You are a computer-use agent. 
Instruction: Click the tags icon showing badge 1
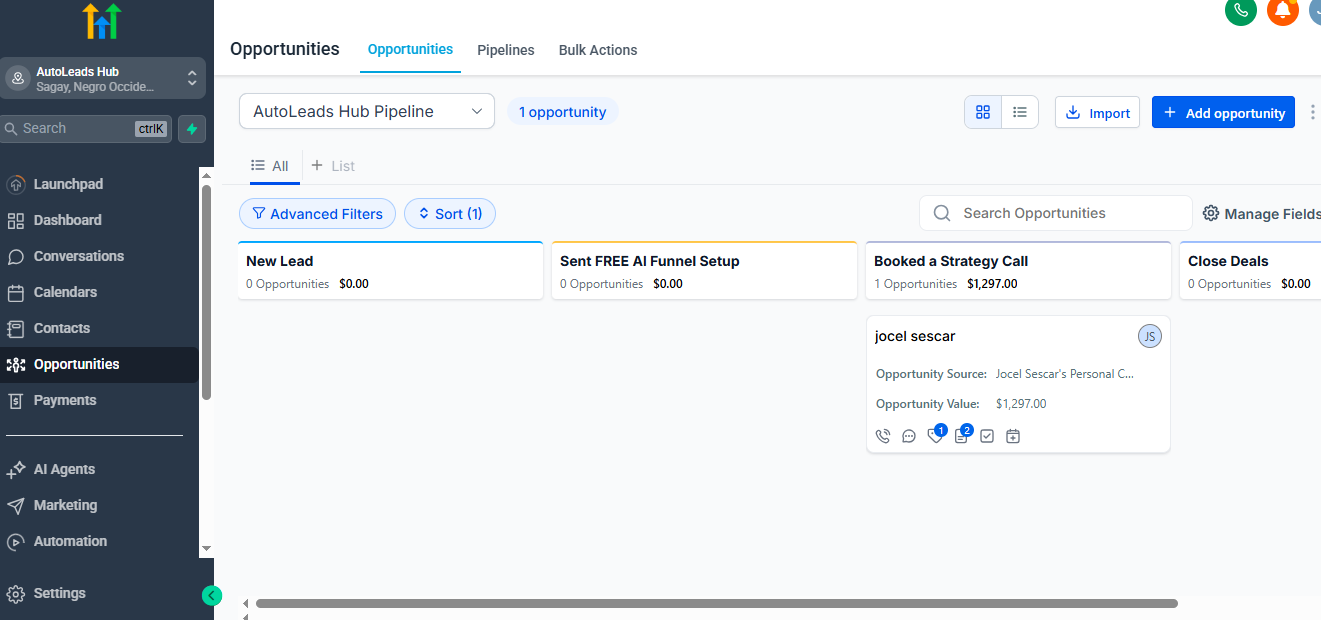[x=934, y=436]
